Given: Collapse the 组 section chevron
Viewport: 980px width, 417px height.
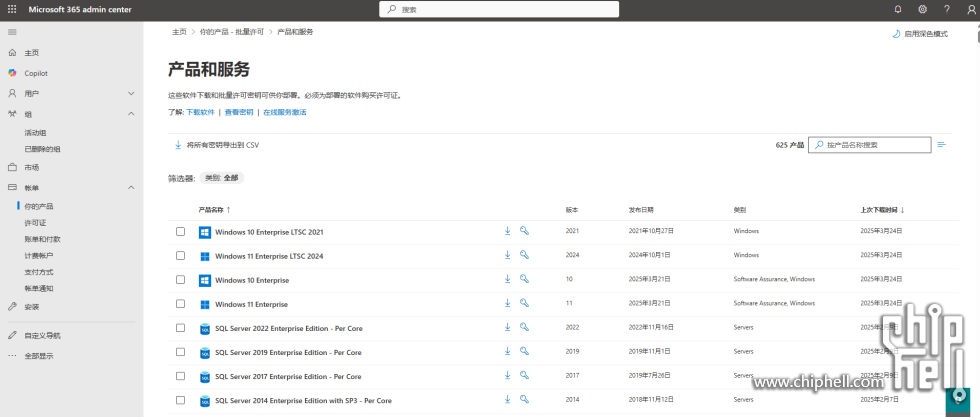Looking at the screenshot, I should pyautogui.click(x=131, y=114).
